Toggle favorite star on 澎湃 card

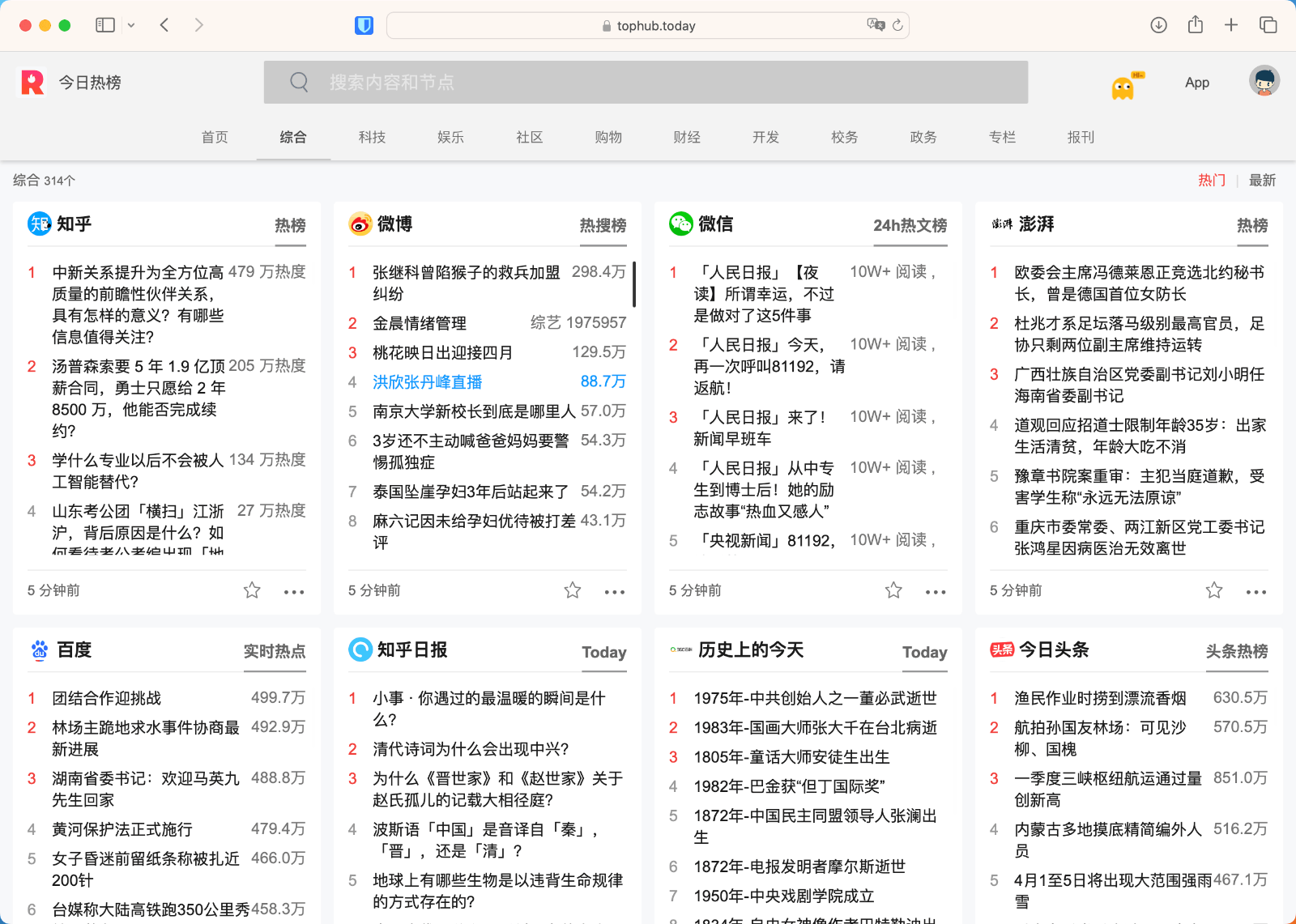(1214, 590)
